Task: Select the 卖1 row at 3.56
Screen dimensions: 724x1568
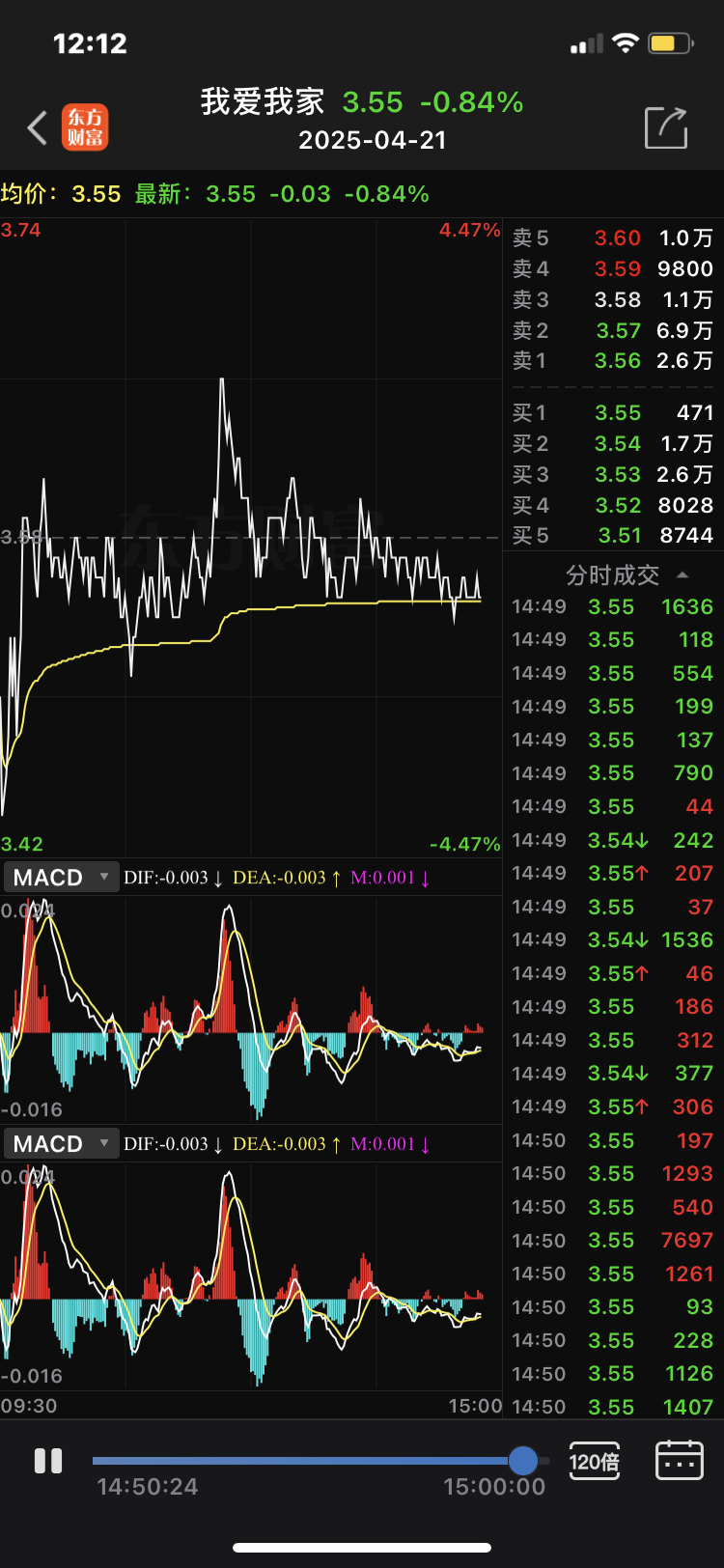Action: (x=613, y=361)
